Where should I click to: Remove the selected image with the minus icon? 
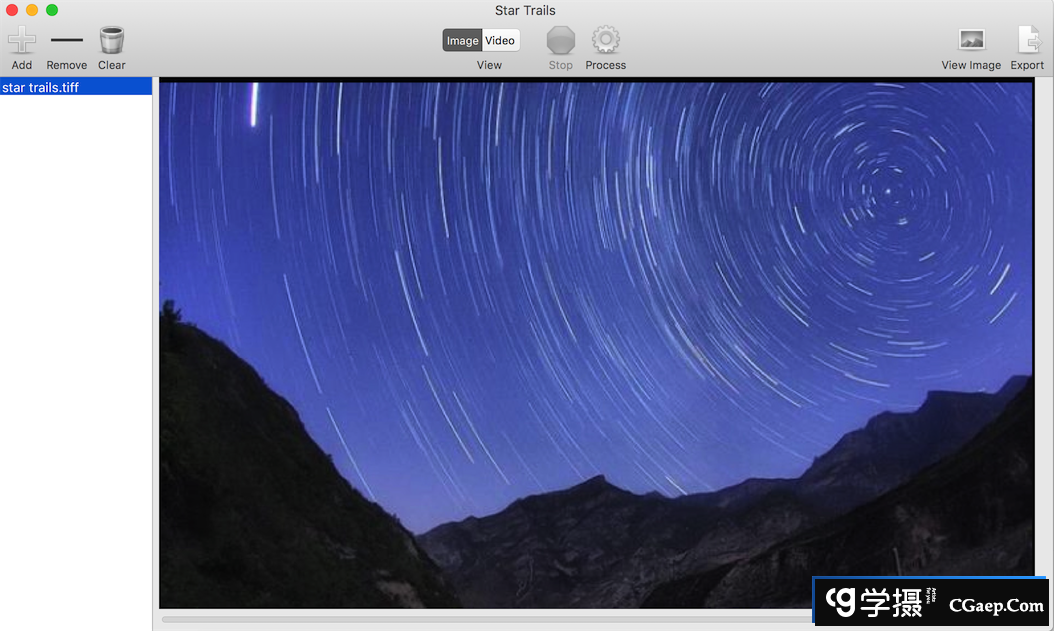pyautogui.click(x=66, y=40)
